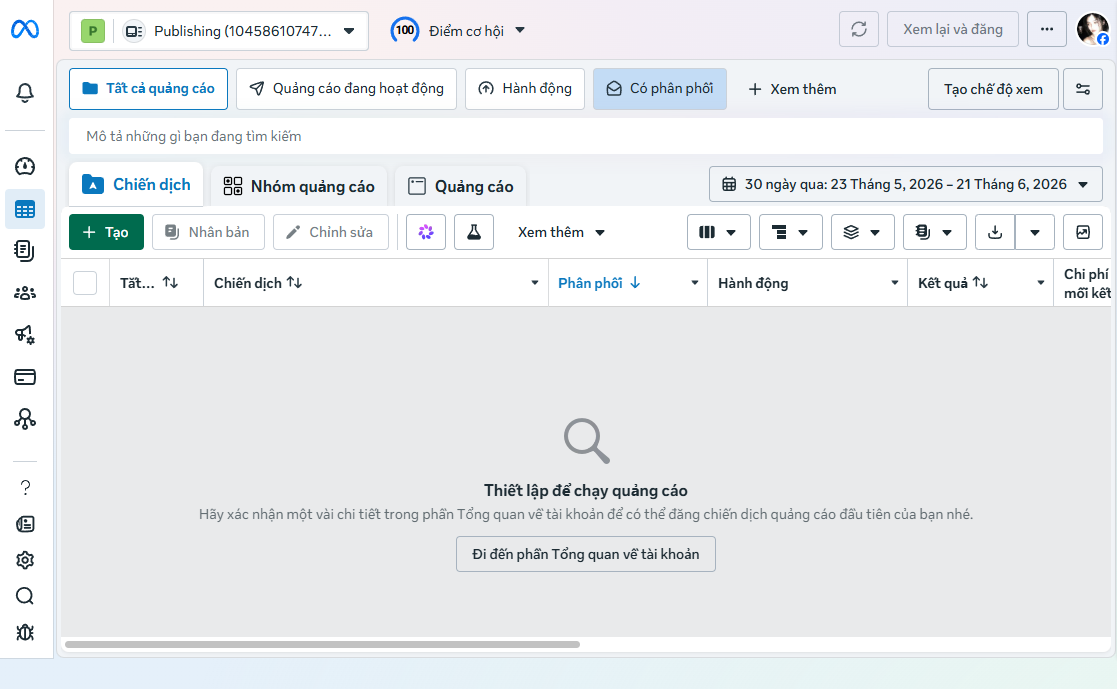Open Account overview gauge icon in sidebar

pos(25,166)
